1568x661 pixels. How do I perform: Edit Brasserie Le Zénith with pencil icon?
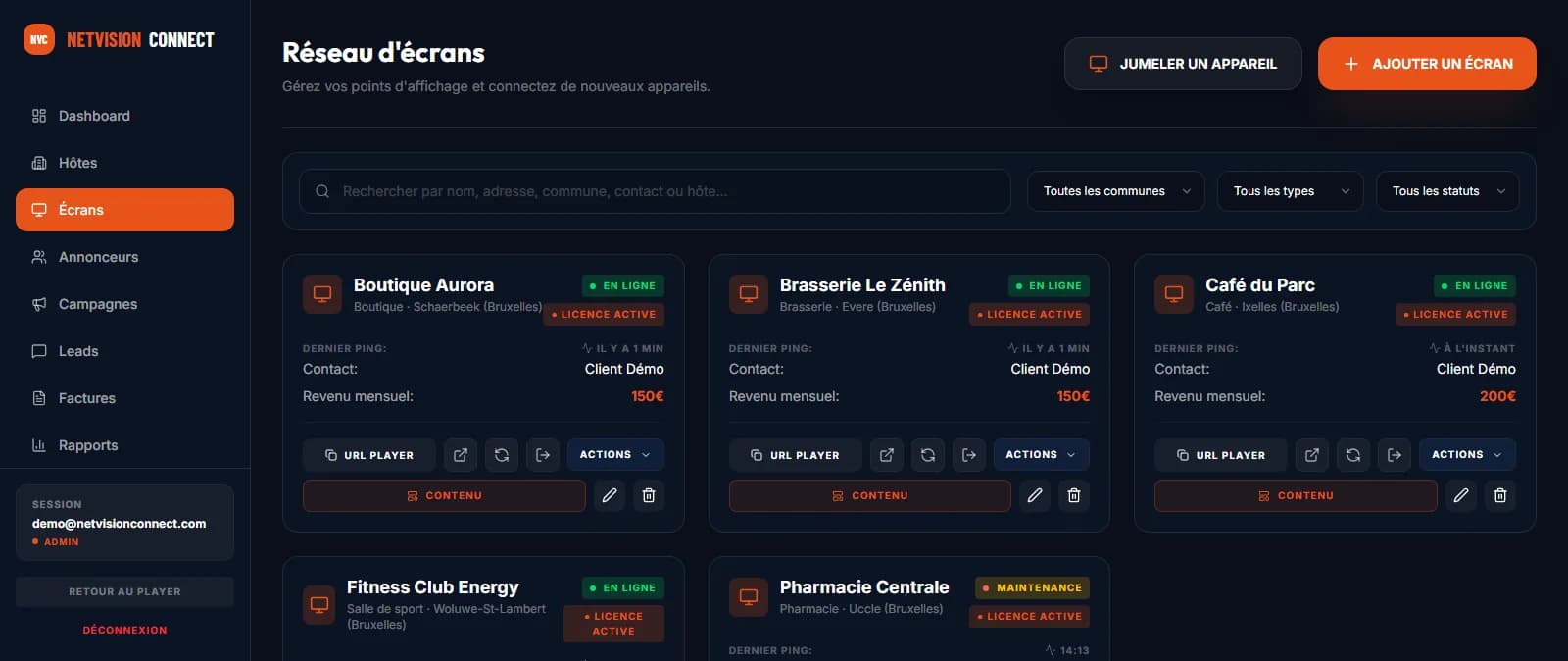(1035, 495)
